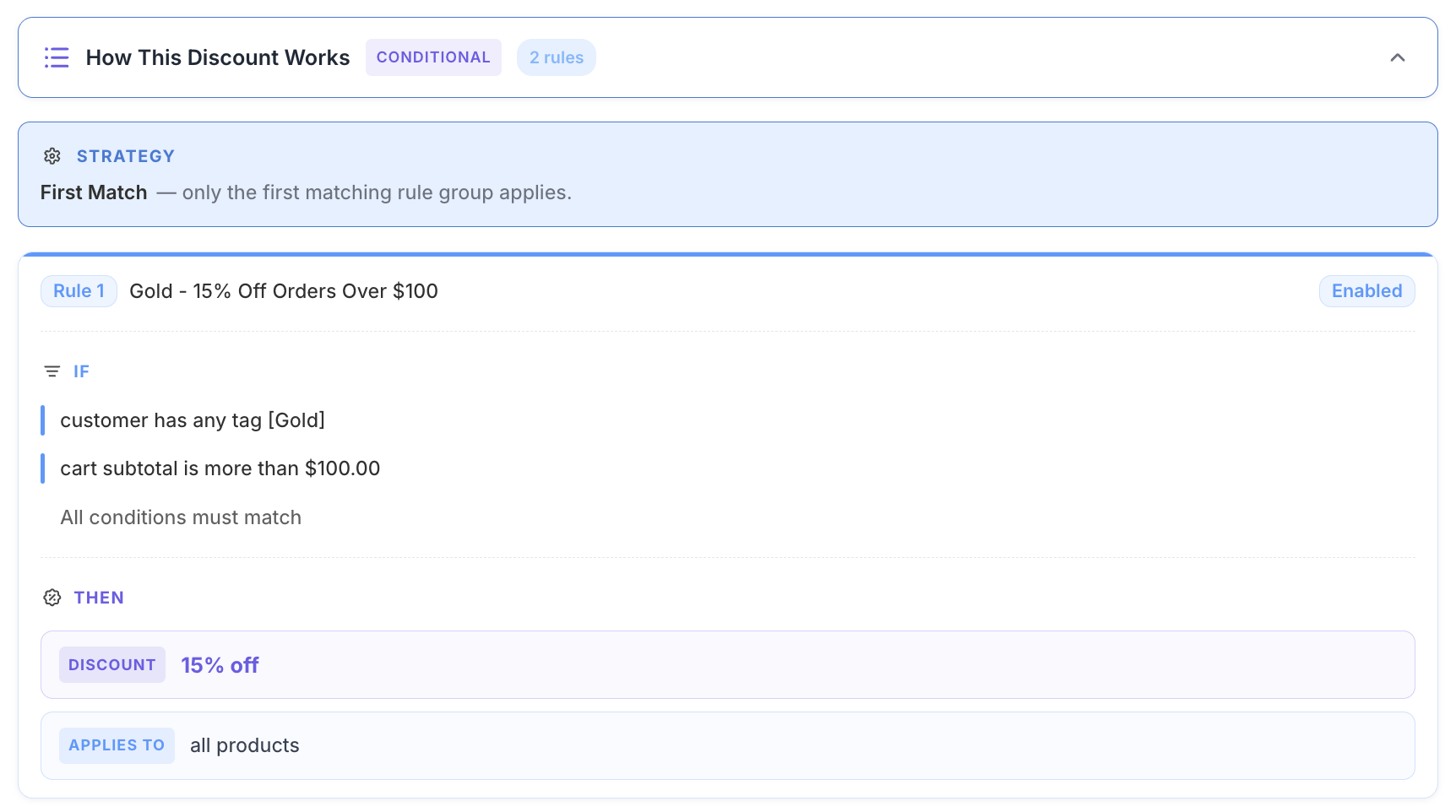
Task: Click the First Match strategy name
Action: 94,192
